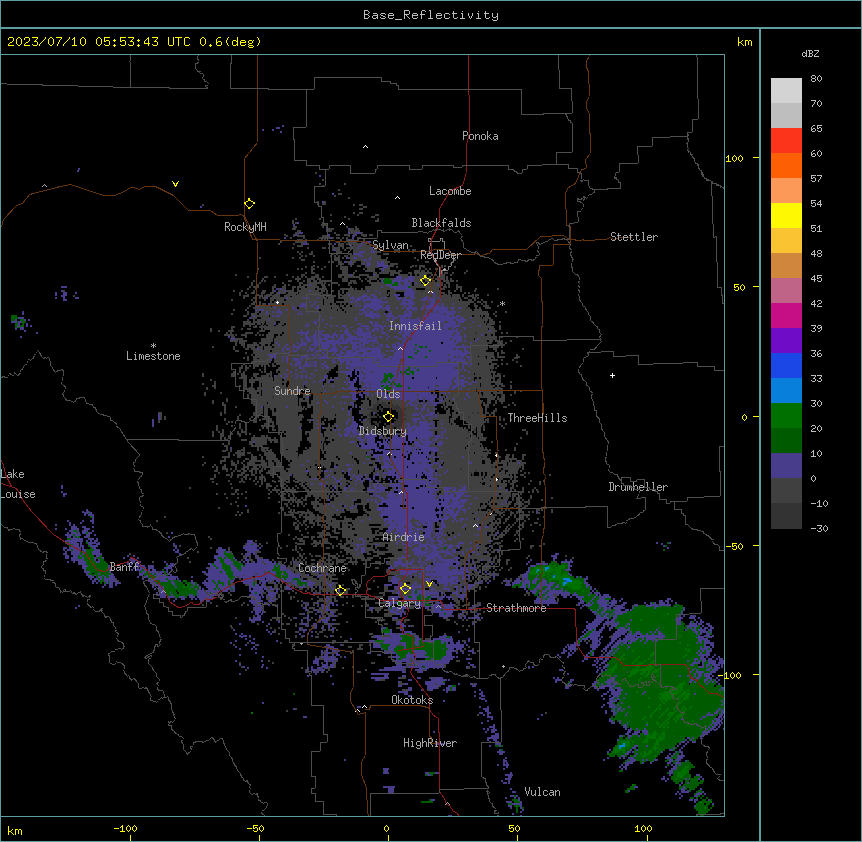Select the Lacombe city label
Screen dimensions: 862x842
(450, 191)
